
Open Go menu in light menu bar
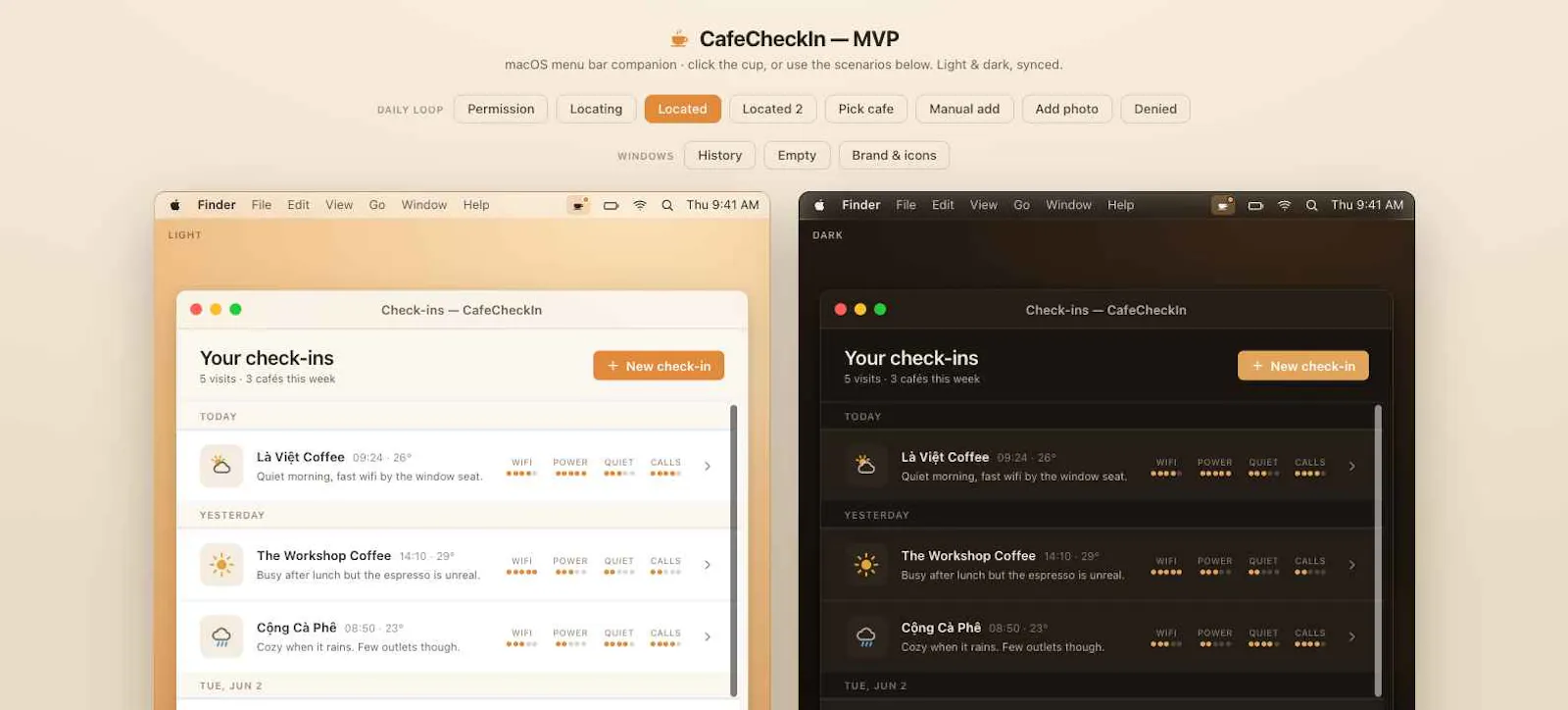click(377, 205)
